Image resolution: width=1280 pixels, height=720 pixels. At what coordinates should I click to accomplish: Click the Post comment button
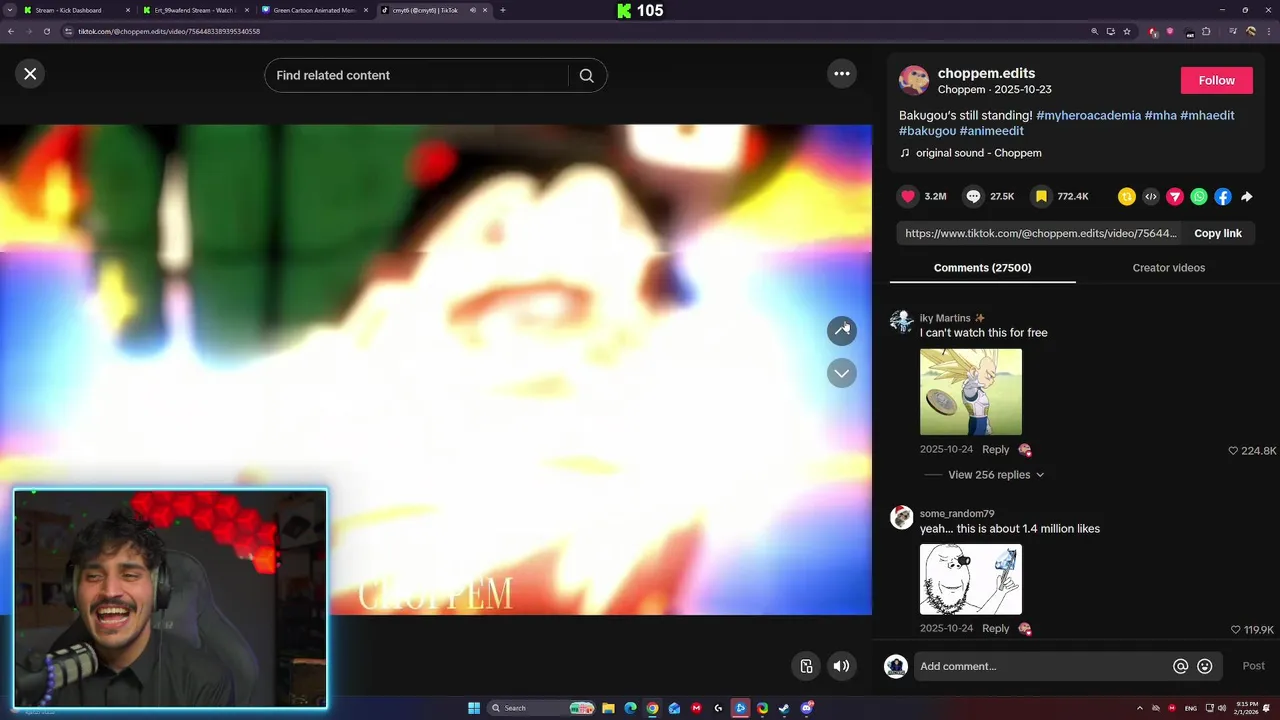tap(1254, 666)
